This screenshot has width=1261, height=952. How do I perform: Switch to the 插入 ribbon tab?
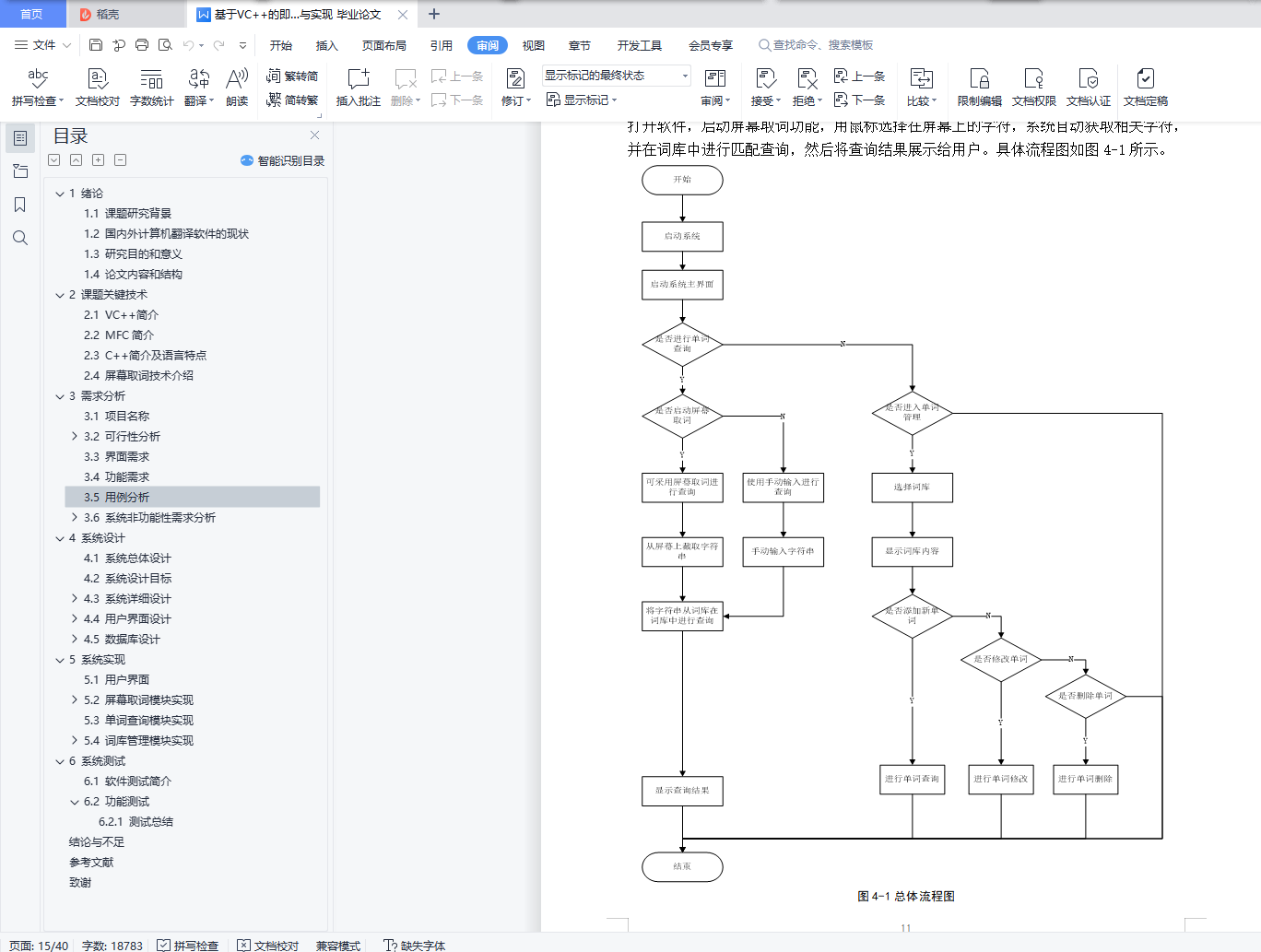[327, 45]
